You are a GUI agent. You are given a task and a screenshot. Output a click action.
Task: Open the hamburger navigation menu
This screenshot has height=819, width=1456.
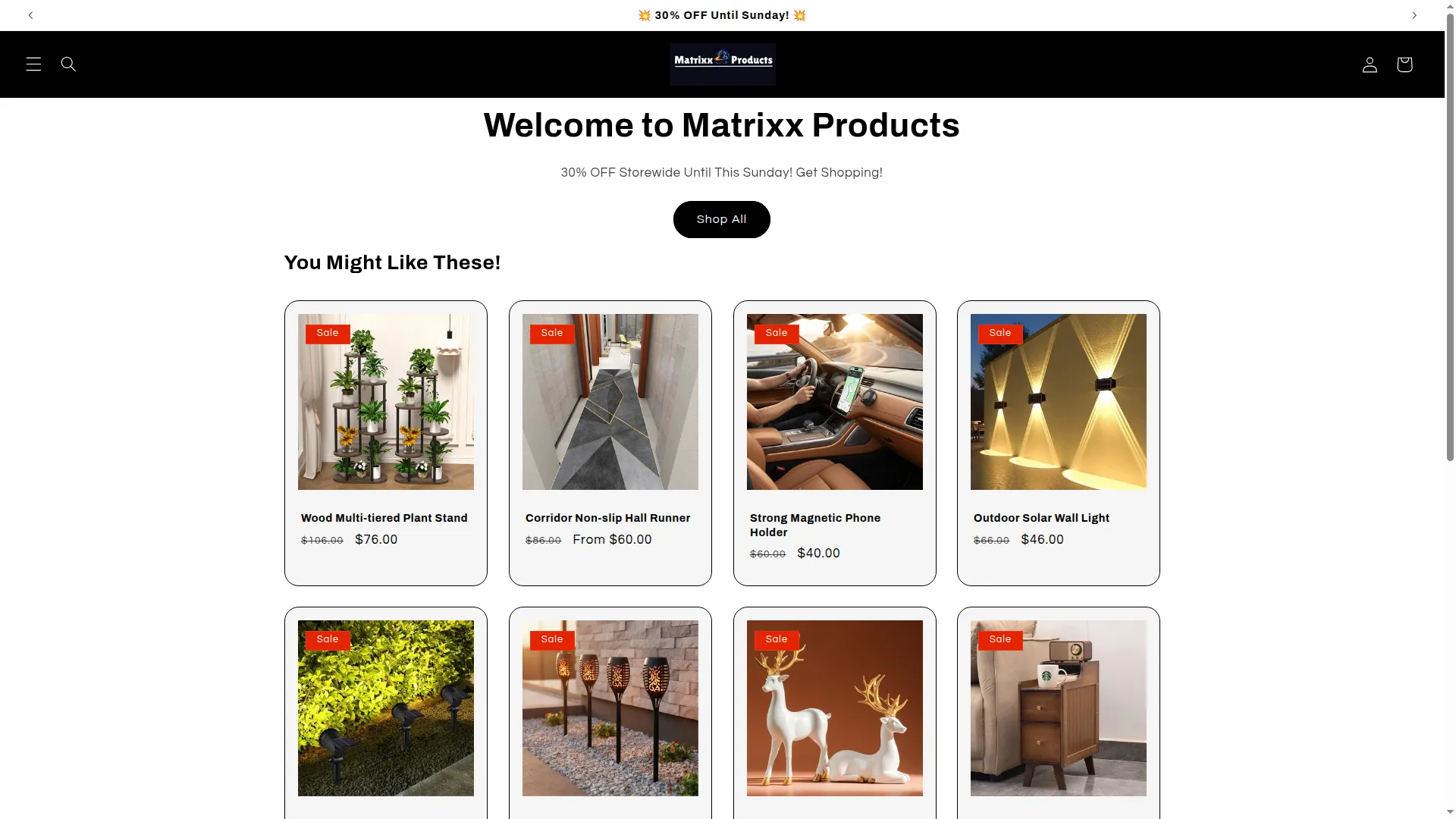tap(33, 64)
